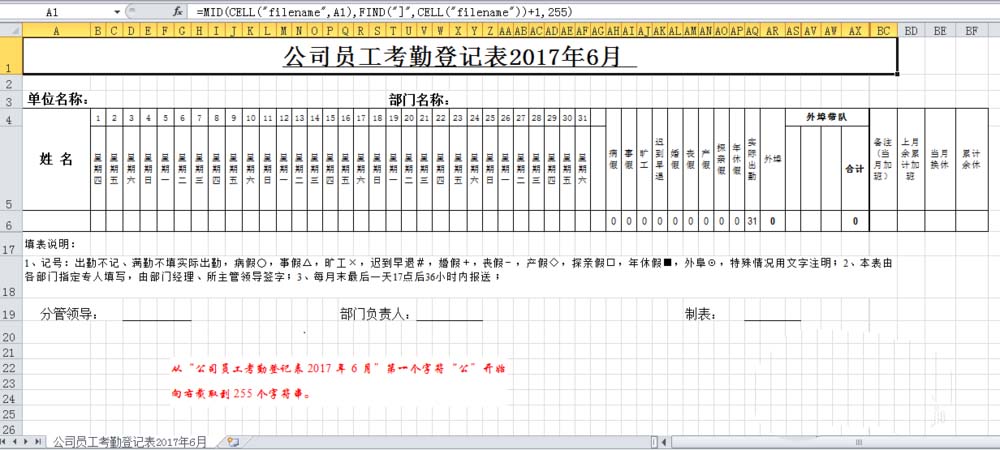Select row header 5
Viewport: 1000px width, 450px height.
(x=11, y=168)
